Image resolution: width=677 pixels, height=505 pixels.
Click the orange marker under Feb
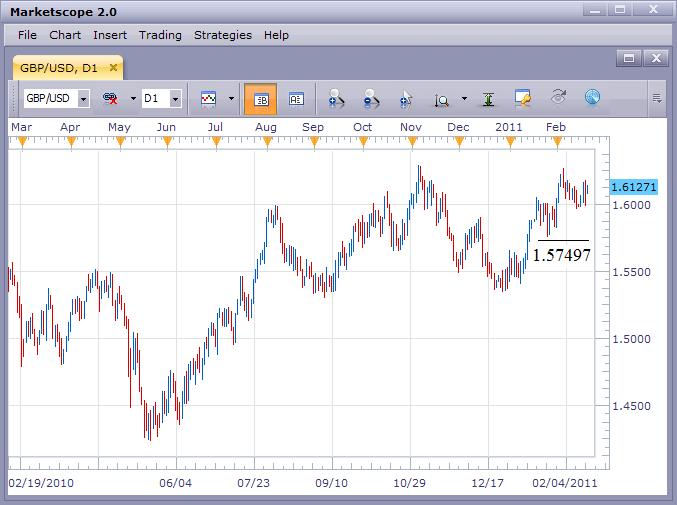click(x=557, y=141)
